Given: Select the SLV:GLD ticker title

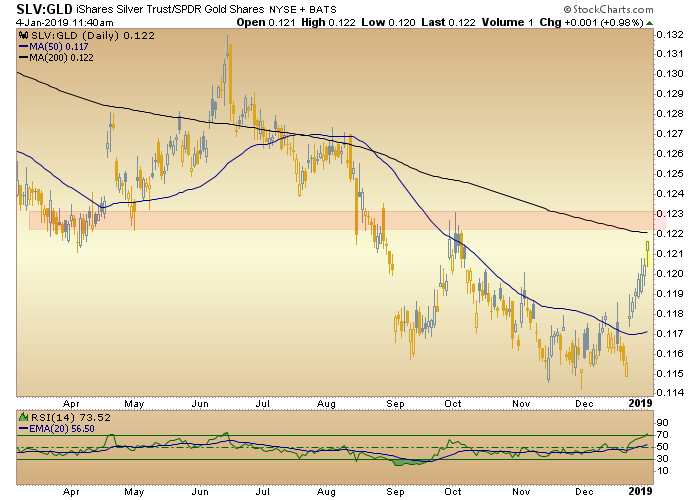Looking at the screenshot, I should [x=44, y=8].
